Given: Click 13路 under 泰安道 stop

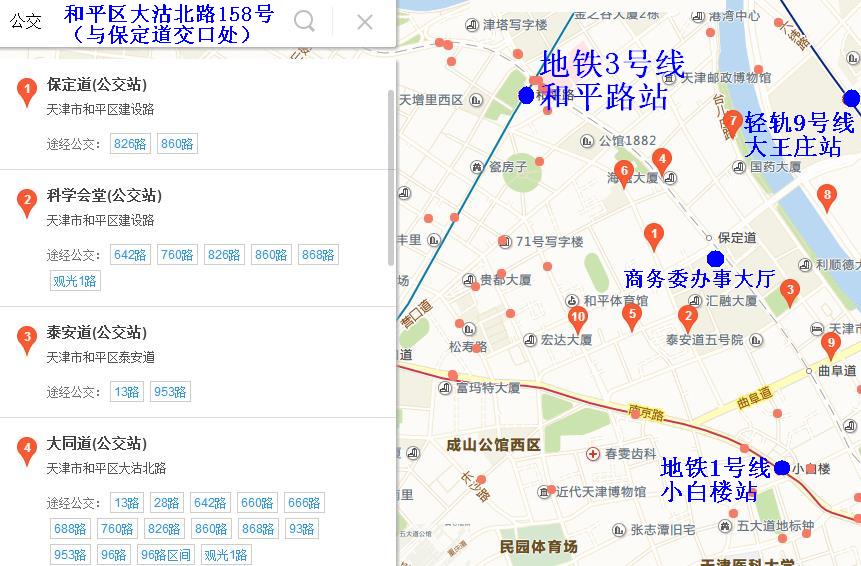Looking at the screenshot, I should point(127,392).
